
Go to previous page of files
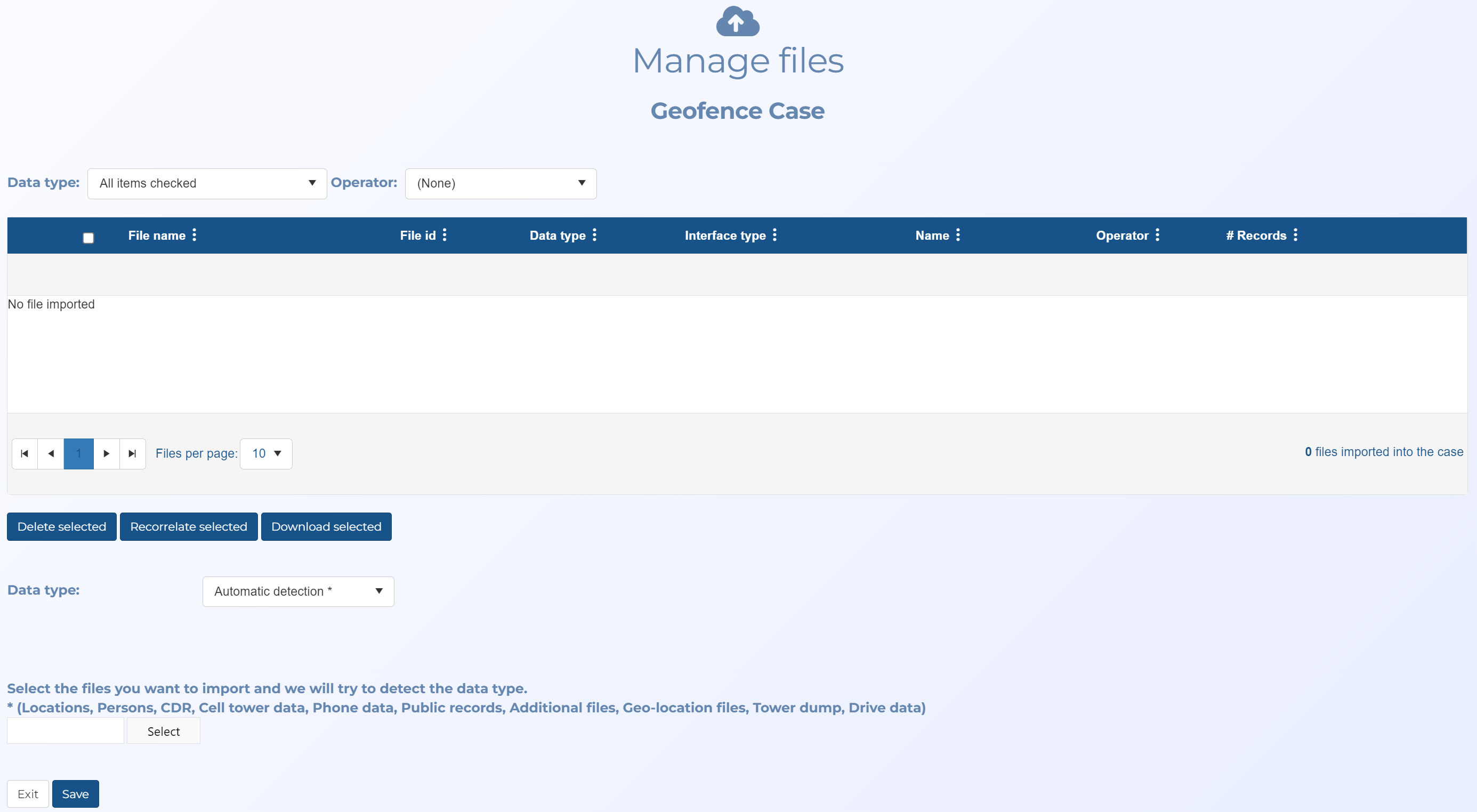pos(51,454)
